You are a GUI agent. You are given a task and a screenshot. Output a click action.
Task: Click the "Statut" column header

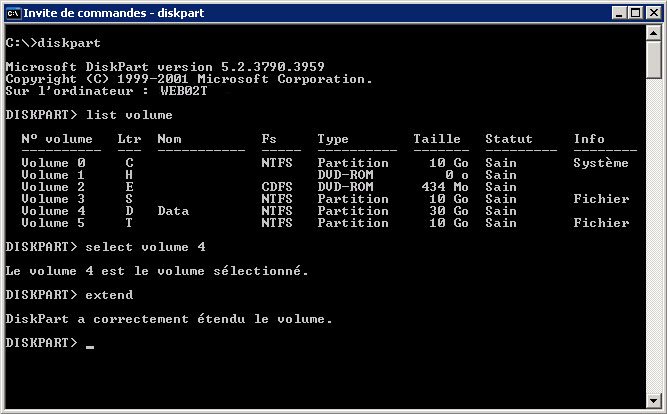point(509,139)
